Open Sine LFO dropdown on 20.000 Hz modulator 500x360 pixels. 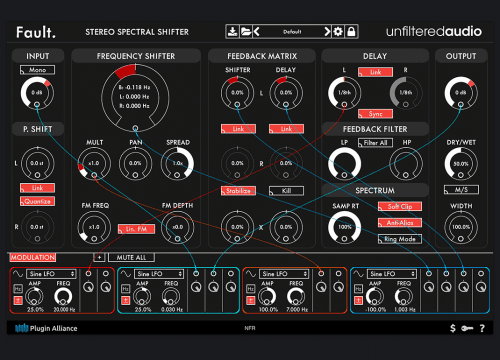pyautogui.click(x=51, y=274)
